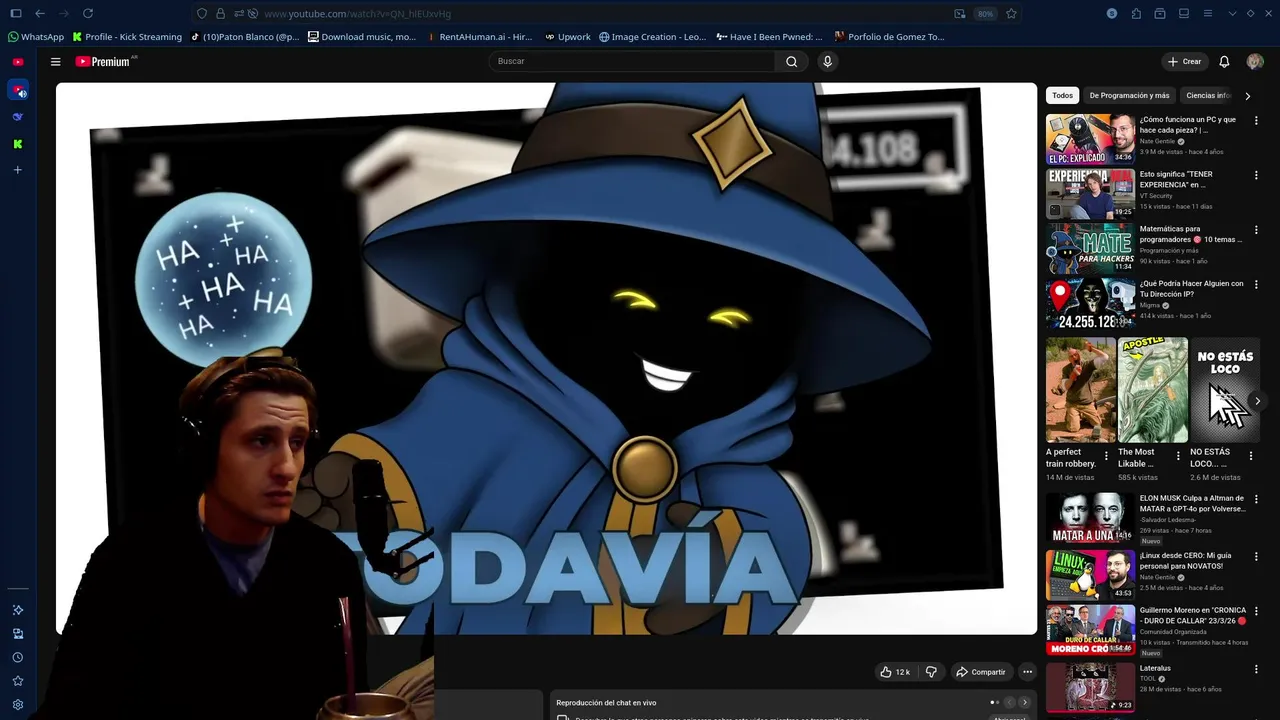Open options for A perfect train robbery short
Image resolution: width=1280 pixels, height=720 pixels.
coord(1106,456)
